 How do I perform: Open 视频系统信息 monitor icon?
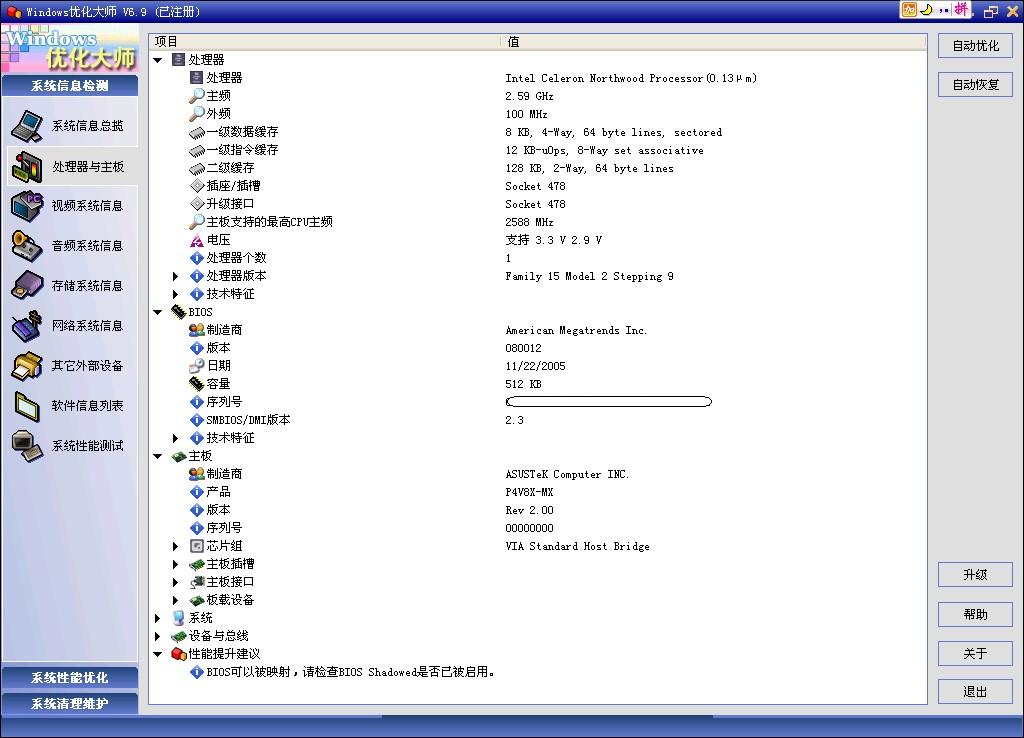click(27, 206)
